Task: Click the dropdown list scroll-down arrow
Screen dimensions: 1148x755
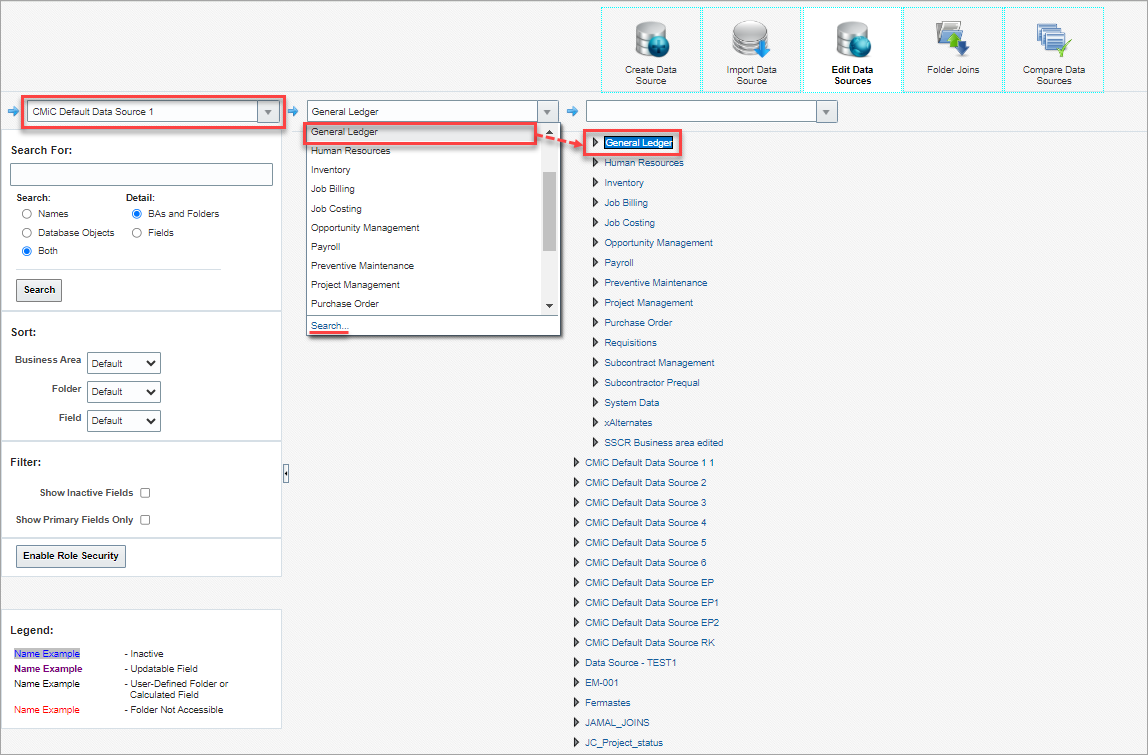Action: pyautogui.click(x=549, y=306)
